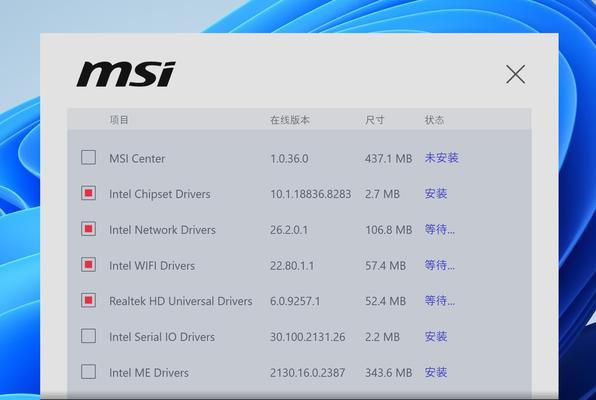596x400 pixels.
Task: Click 安装 link for Intel ME Drivers
Action: [x=436, y=372]
